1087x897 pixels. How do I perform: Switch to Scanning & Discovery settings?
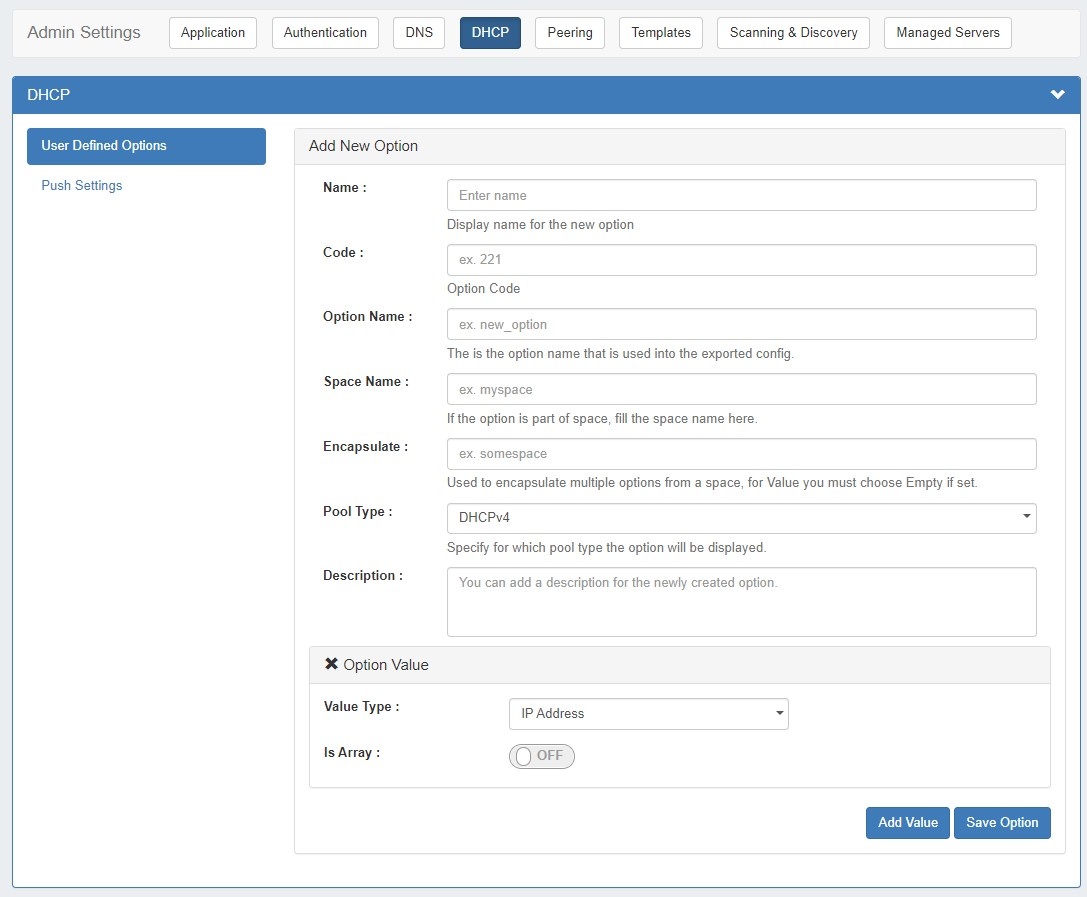click(x=793, y=32)
